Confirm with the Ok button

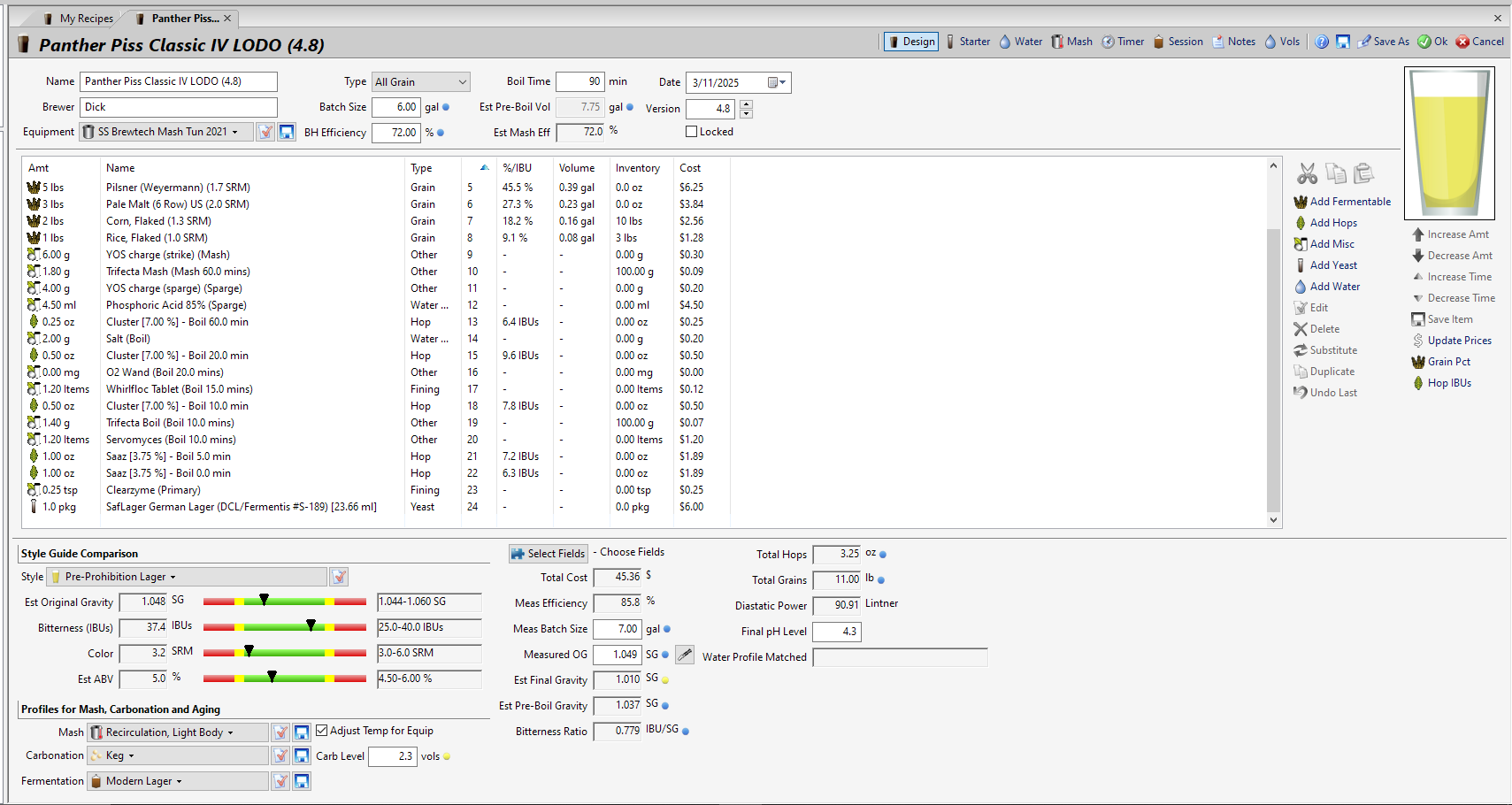[x=1432, y=42]
